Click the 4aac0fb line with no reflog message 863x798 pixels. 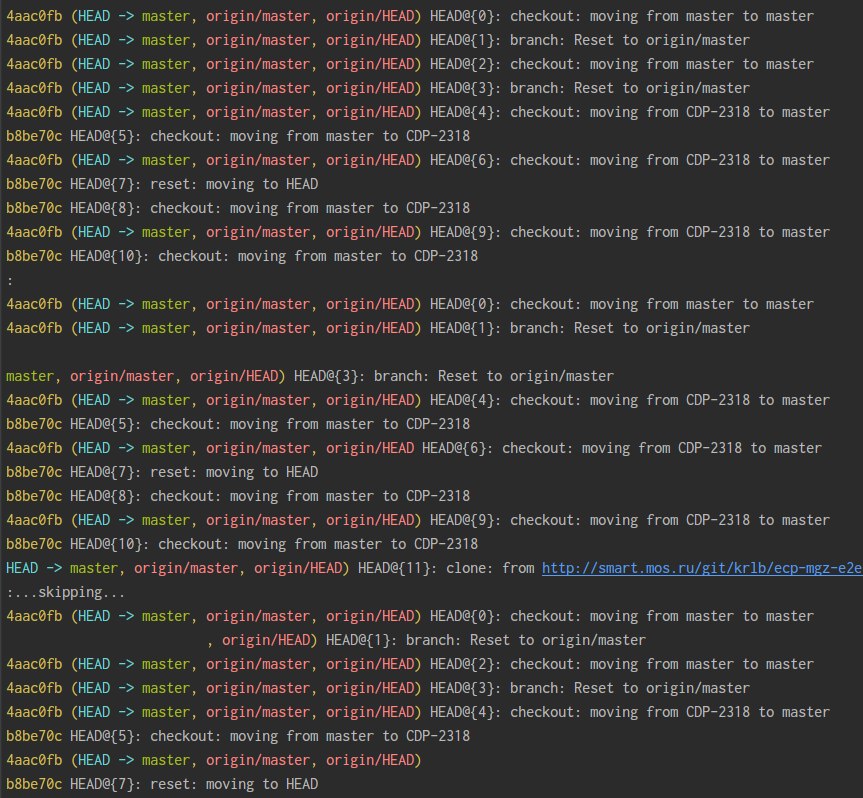tap(214, 760)
